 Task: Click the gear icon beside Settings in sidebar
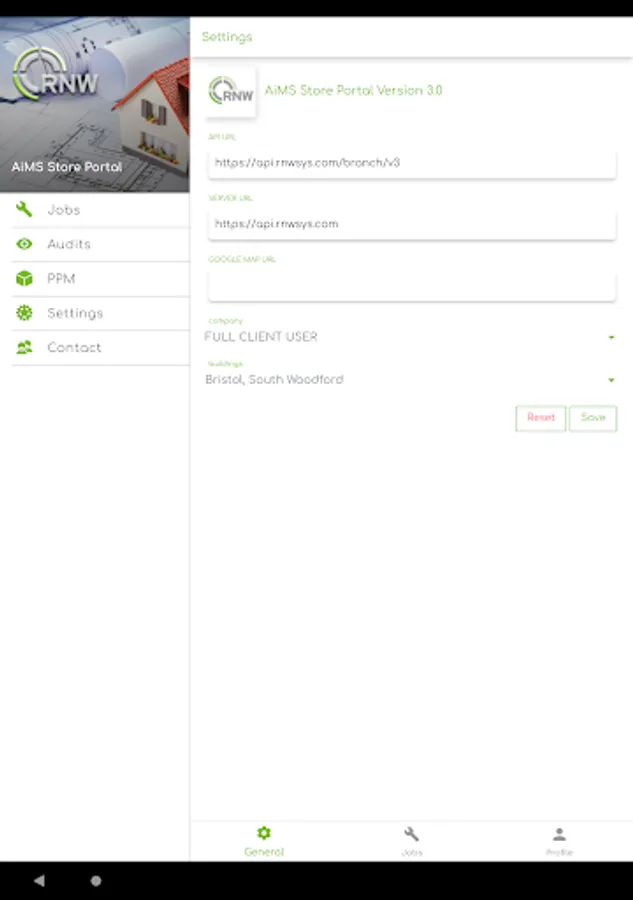24,313
